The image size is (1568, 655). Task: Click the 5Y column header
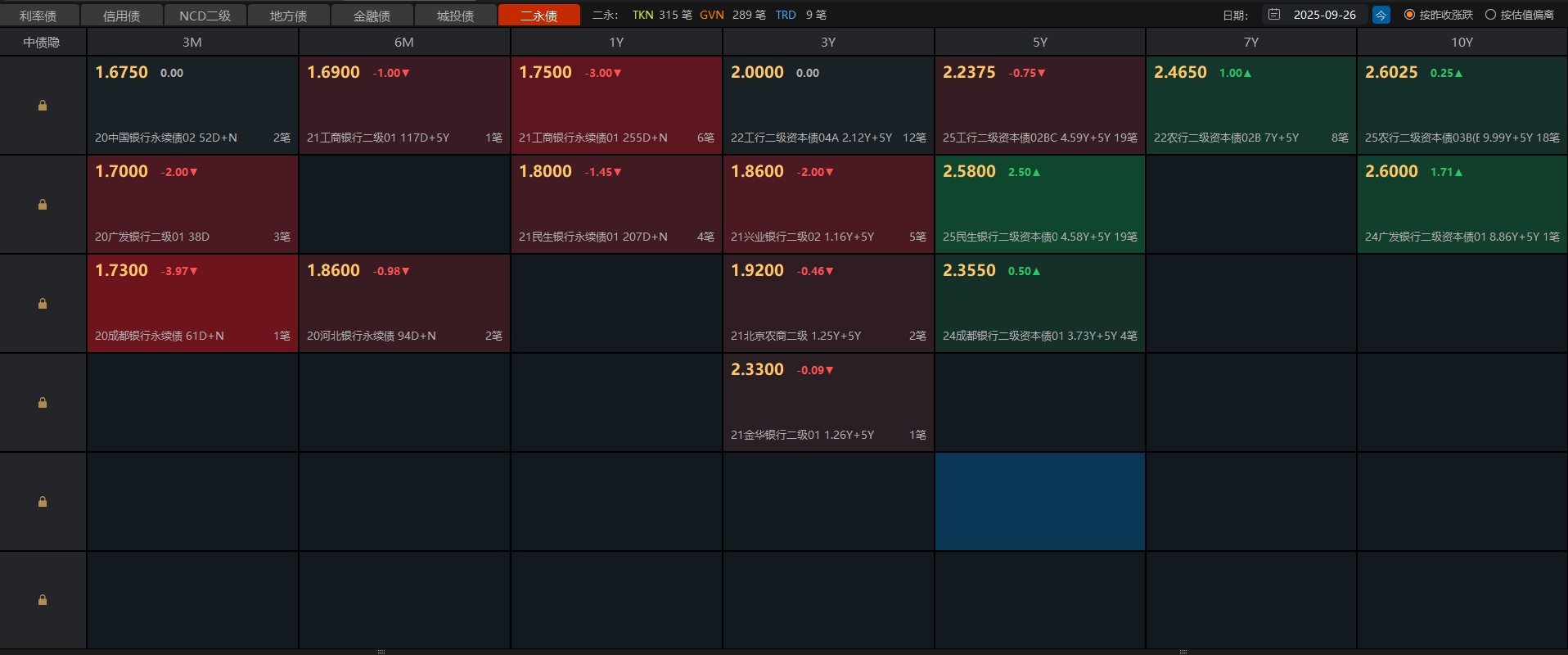tap(1039, 42)
